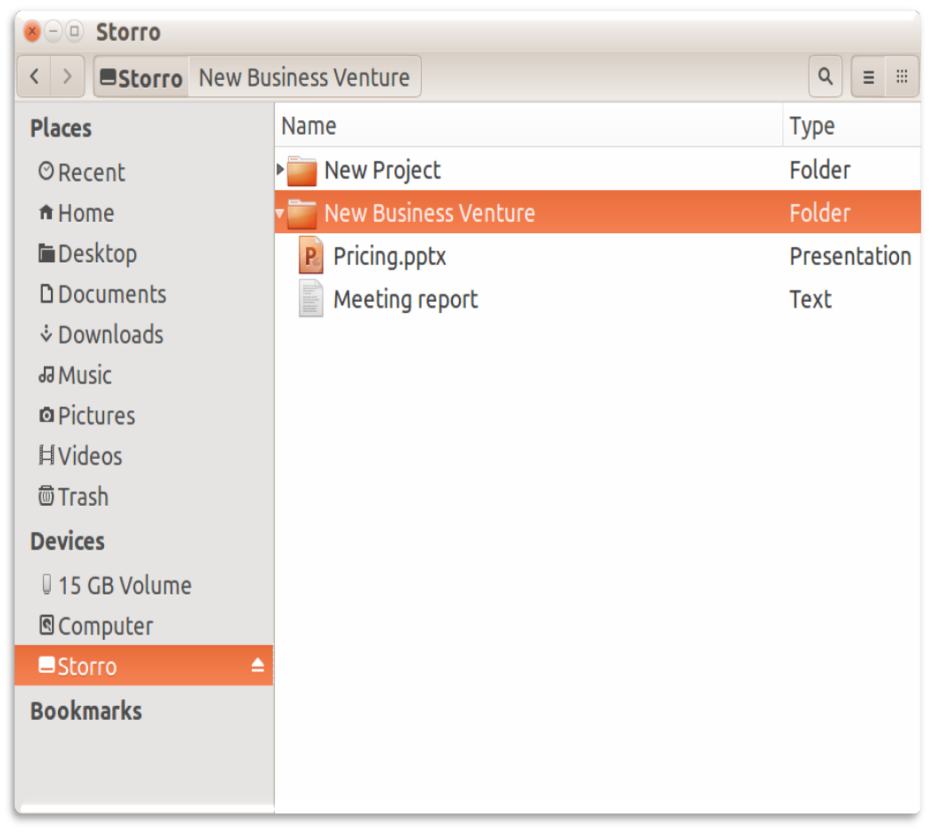Click the Text type cell
Screen dimensions: 930x833
[x=810, y=299]
